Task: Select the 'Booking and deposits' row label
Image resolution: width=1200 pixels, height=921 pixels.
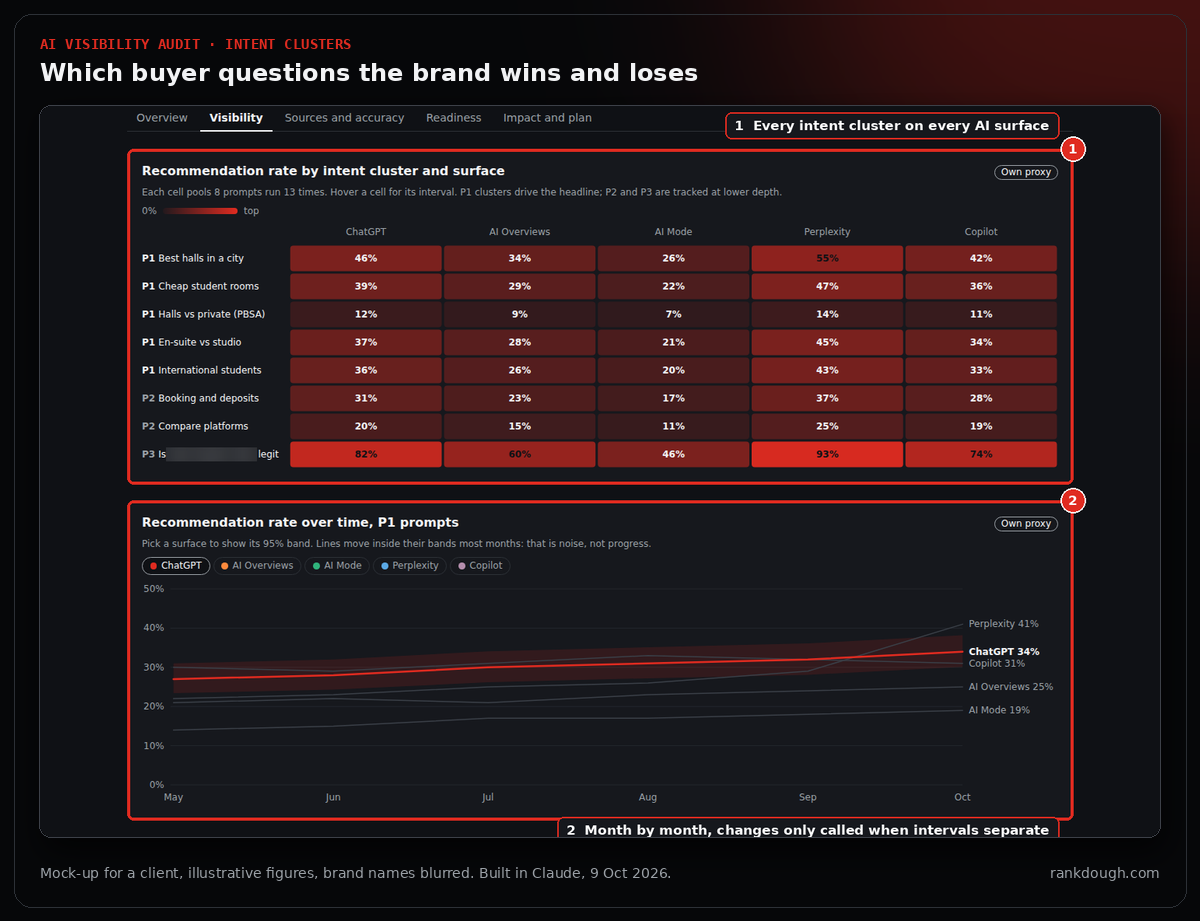Action: 200,398
